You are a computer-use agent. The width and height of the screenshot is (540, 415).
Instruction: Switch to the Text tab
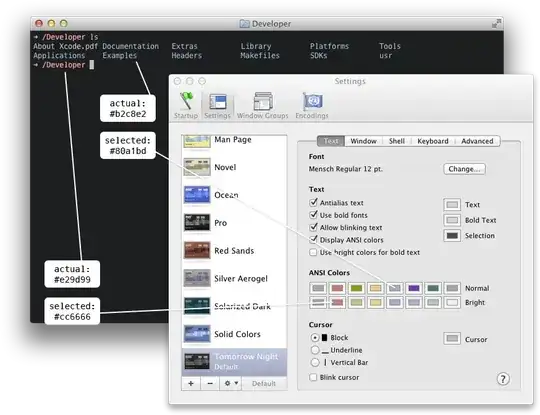coord(331,141)
